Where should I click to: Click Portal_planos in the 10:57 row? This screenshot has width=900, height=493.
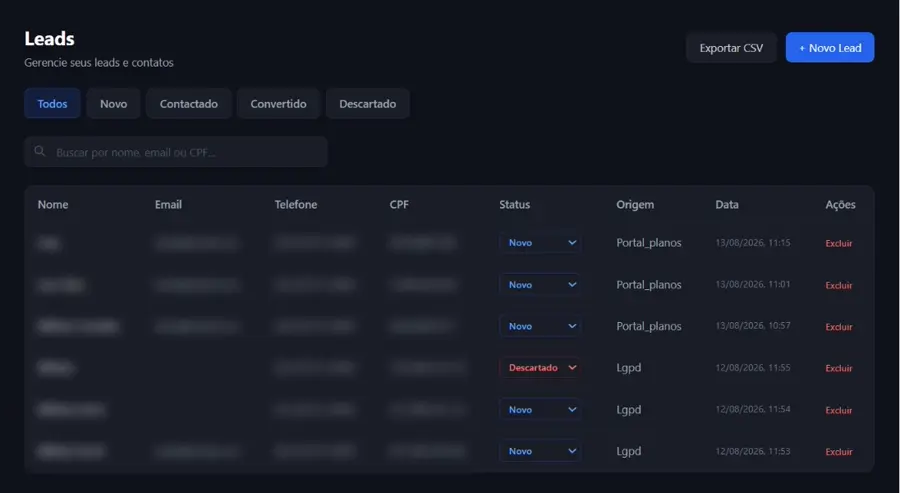[x=649, y=326]
